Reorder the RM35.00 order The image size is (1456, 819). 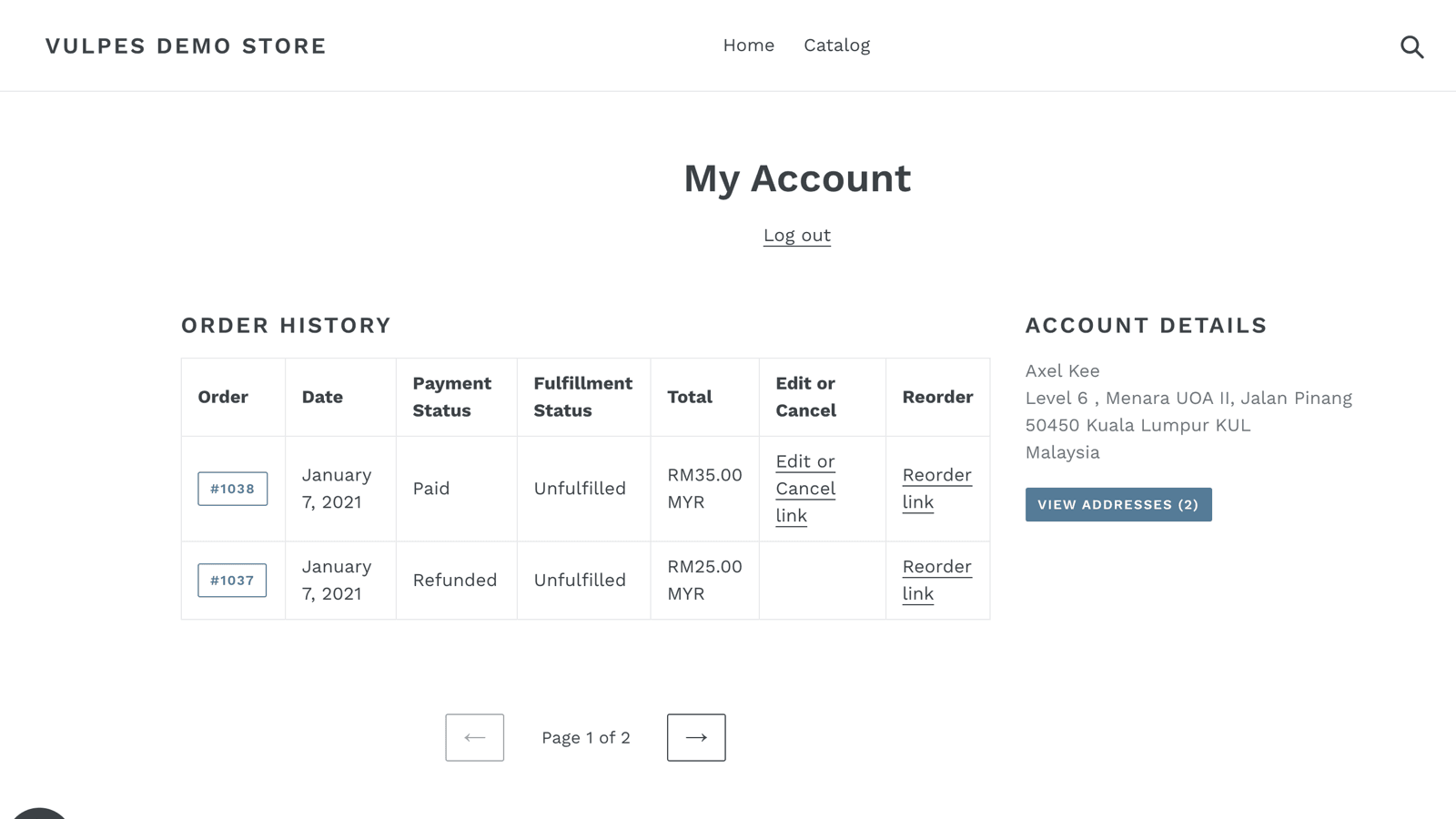(936, 489)
